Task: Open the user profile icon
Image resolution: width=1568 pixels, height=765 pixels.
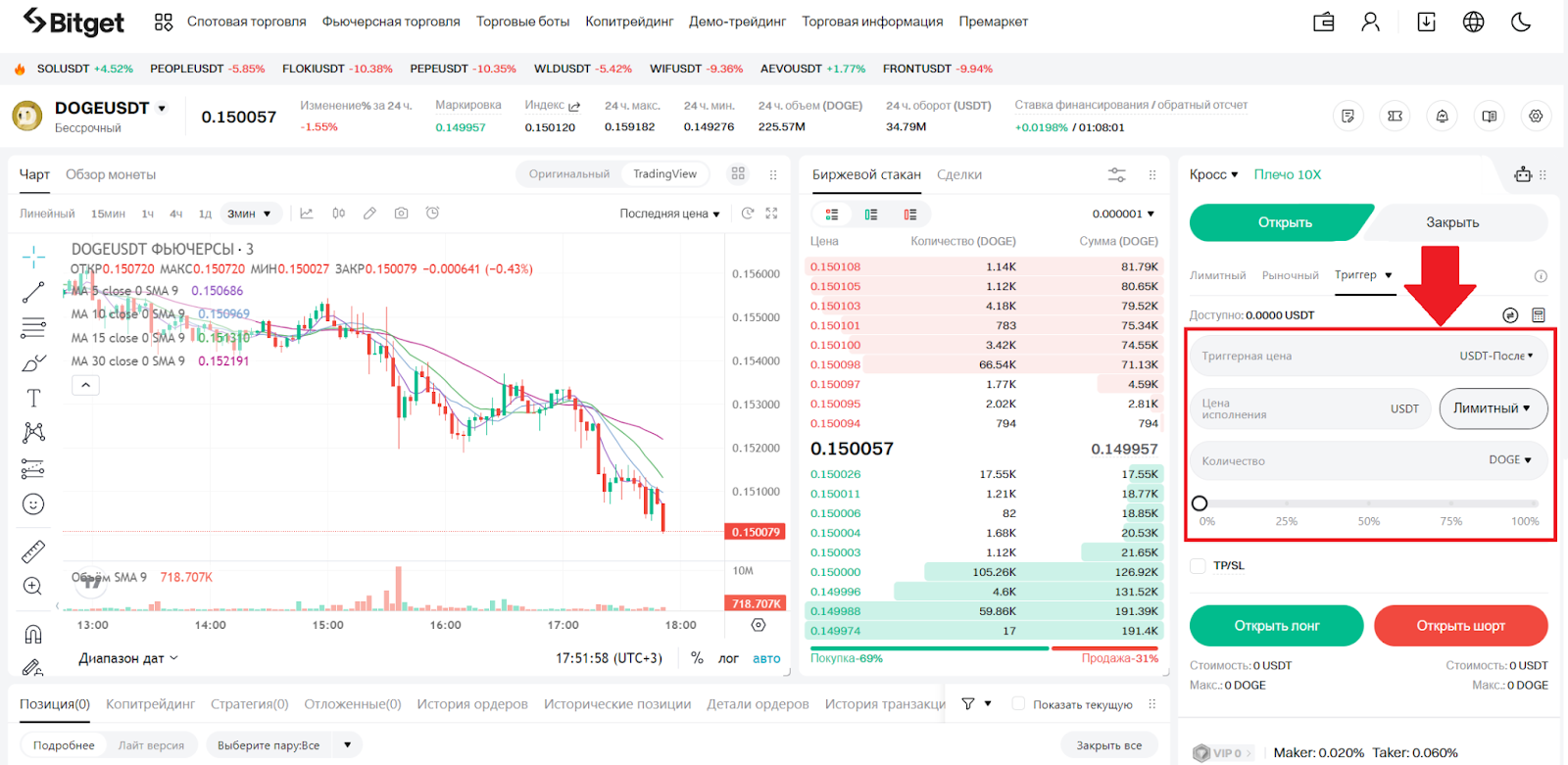Action: pyautogui.click(x=1370, y=22)
